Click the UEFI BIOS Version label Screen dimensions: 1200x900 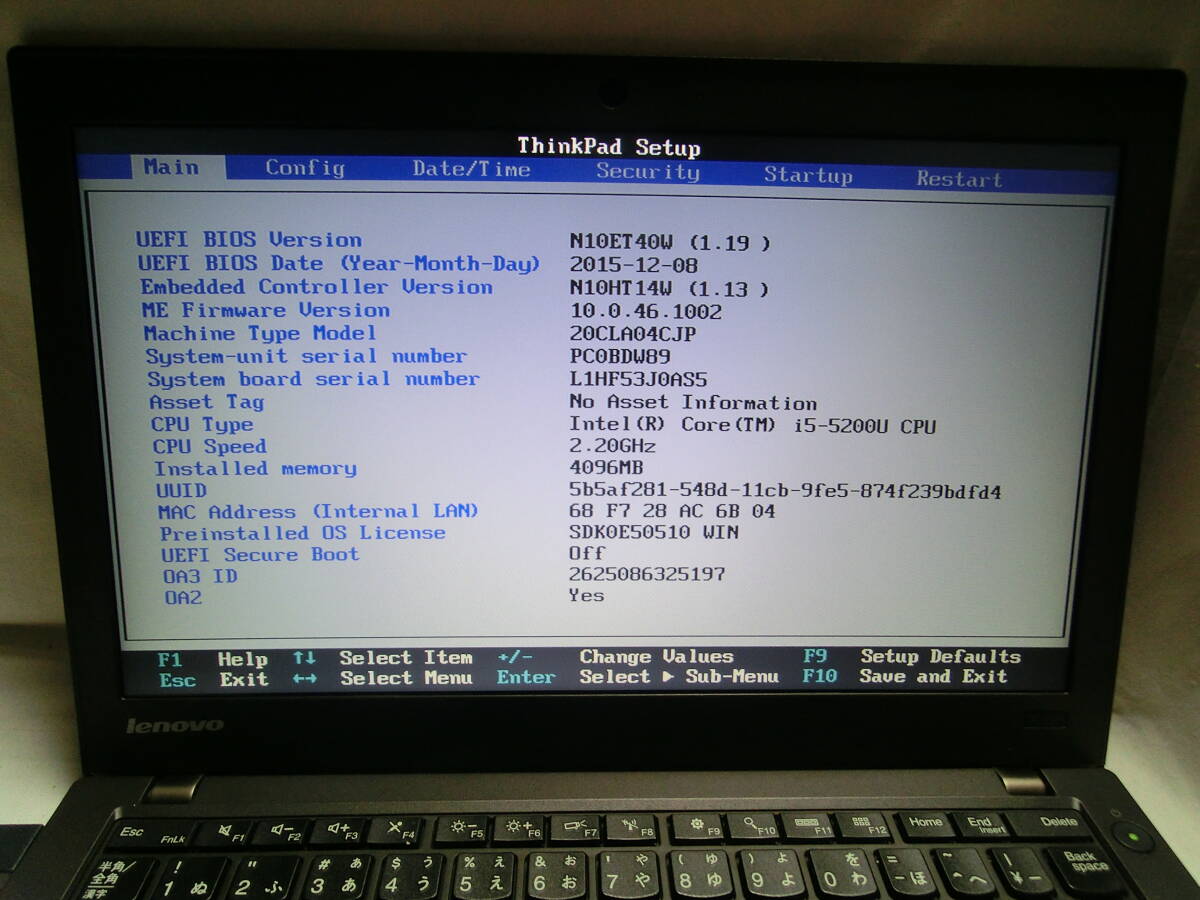249,239
